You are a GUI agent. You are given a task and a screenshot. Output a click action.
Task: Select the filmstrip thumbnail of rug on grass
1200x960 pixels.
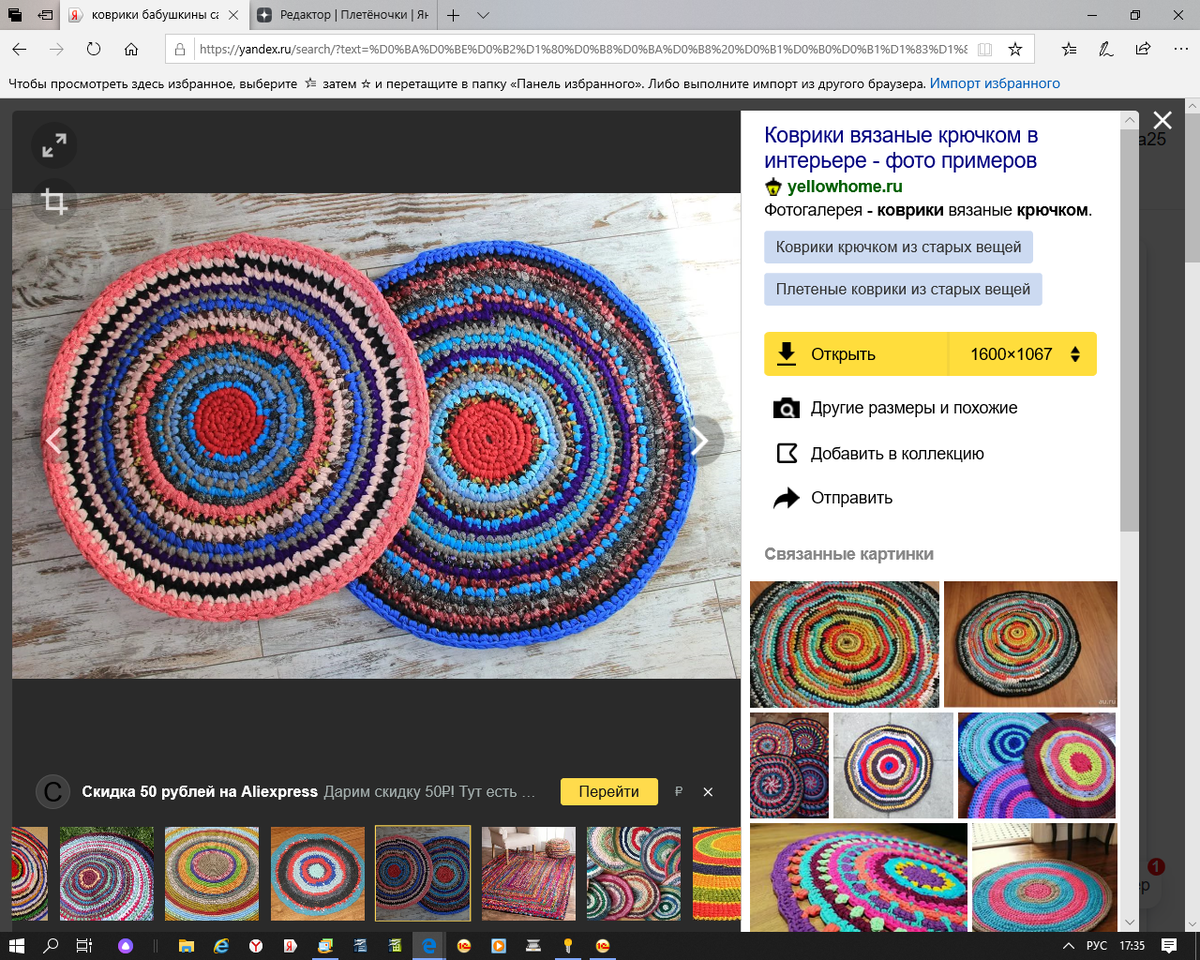coord(107,873)
